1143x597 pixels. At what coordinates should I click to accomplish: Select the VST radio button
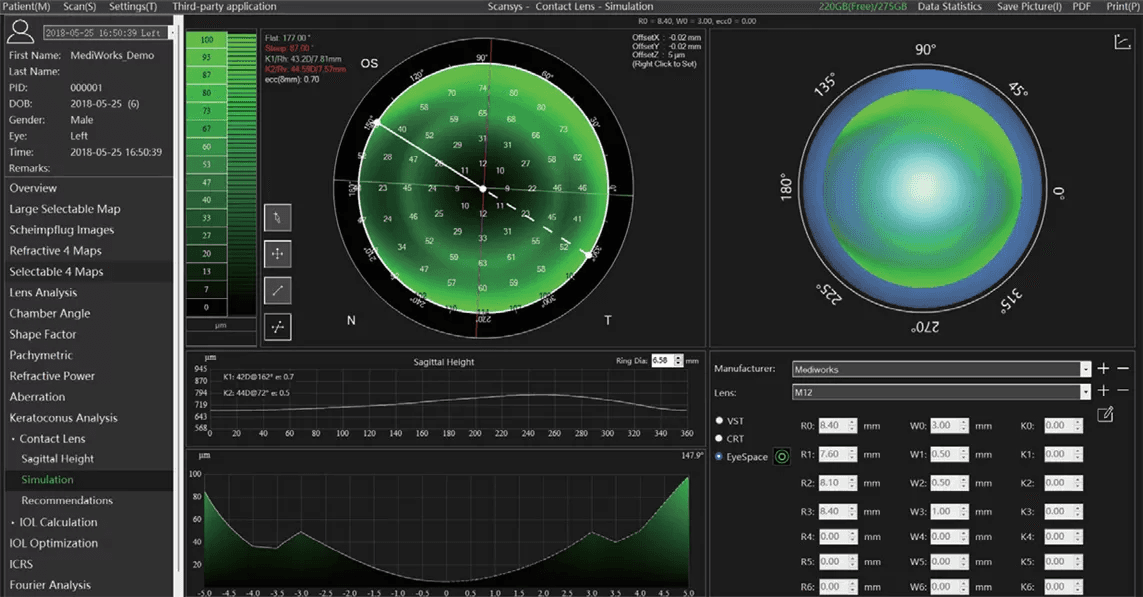[x=720, y=420]
